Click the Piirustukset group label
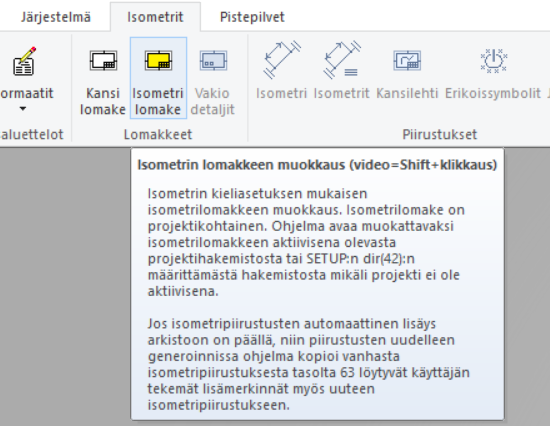 click(440, 135)
